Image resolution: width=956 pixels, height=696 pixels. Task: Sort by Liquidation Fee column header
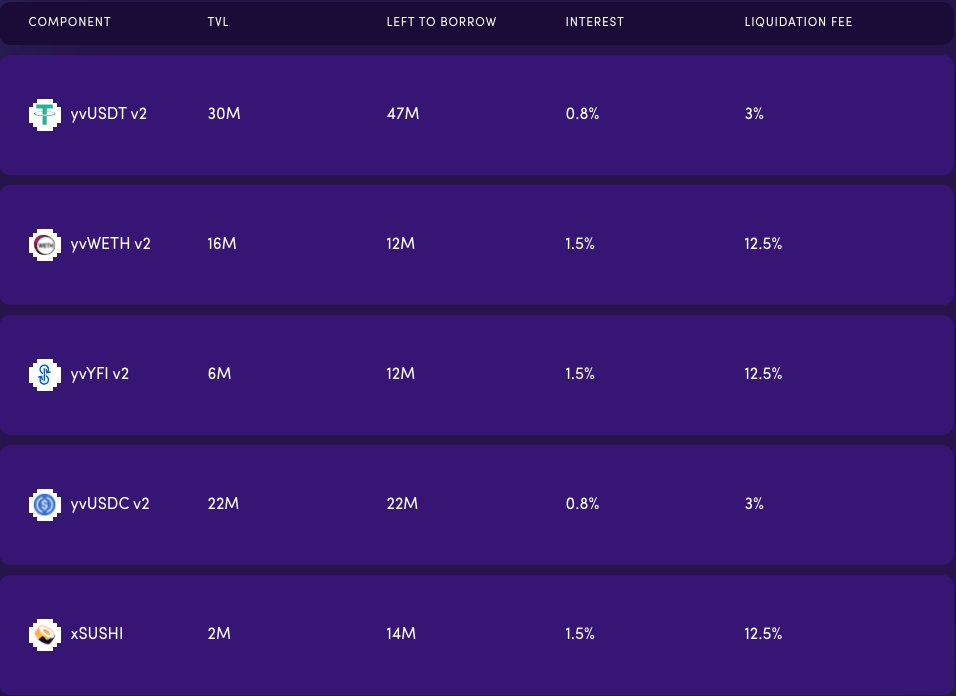798,22
